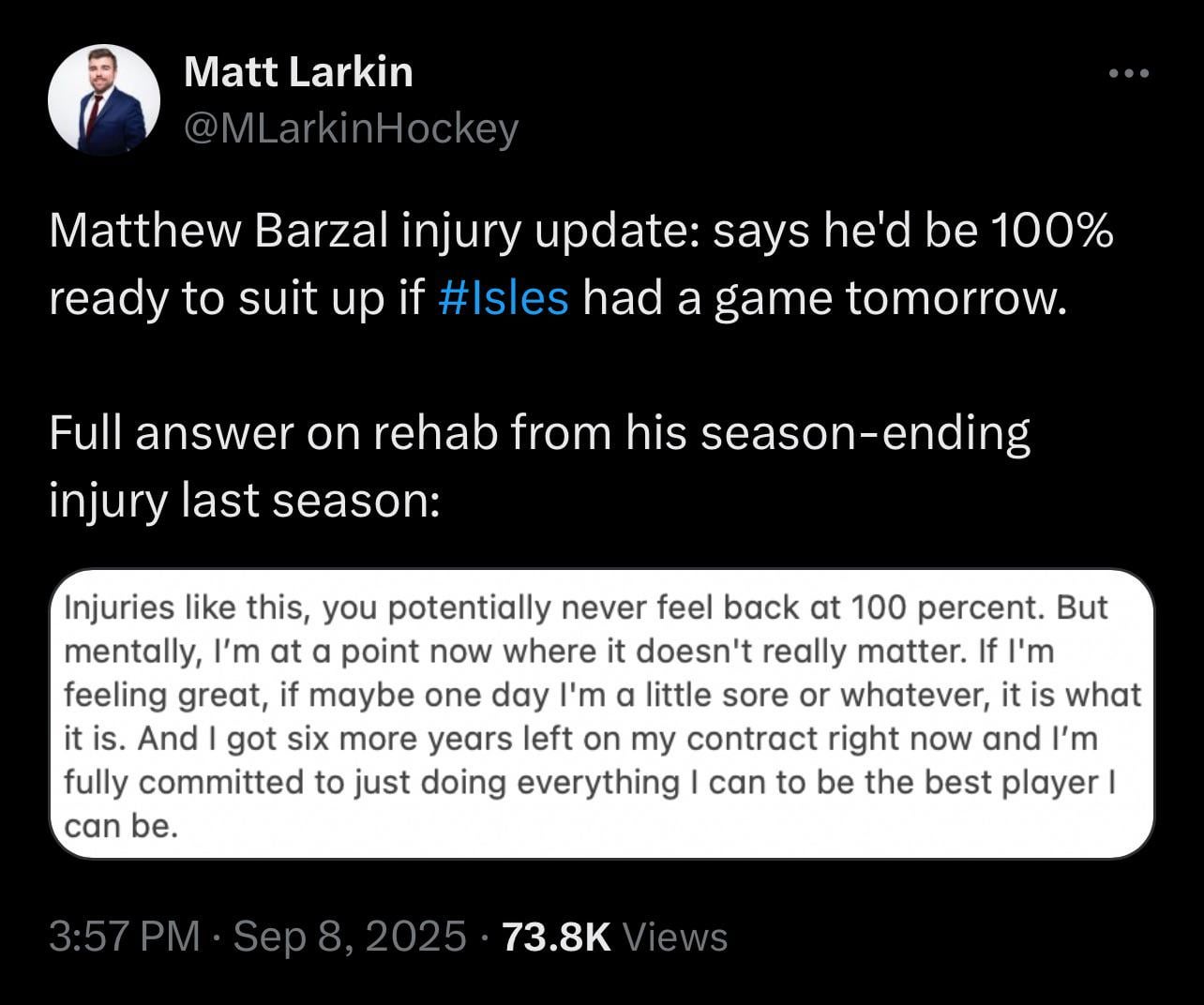Viewport: 1204px width, 1005px height.
Task: Click the 73.8K view count number
Action: point(557,936)
